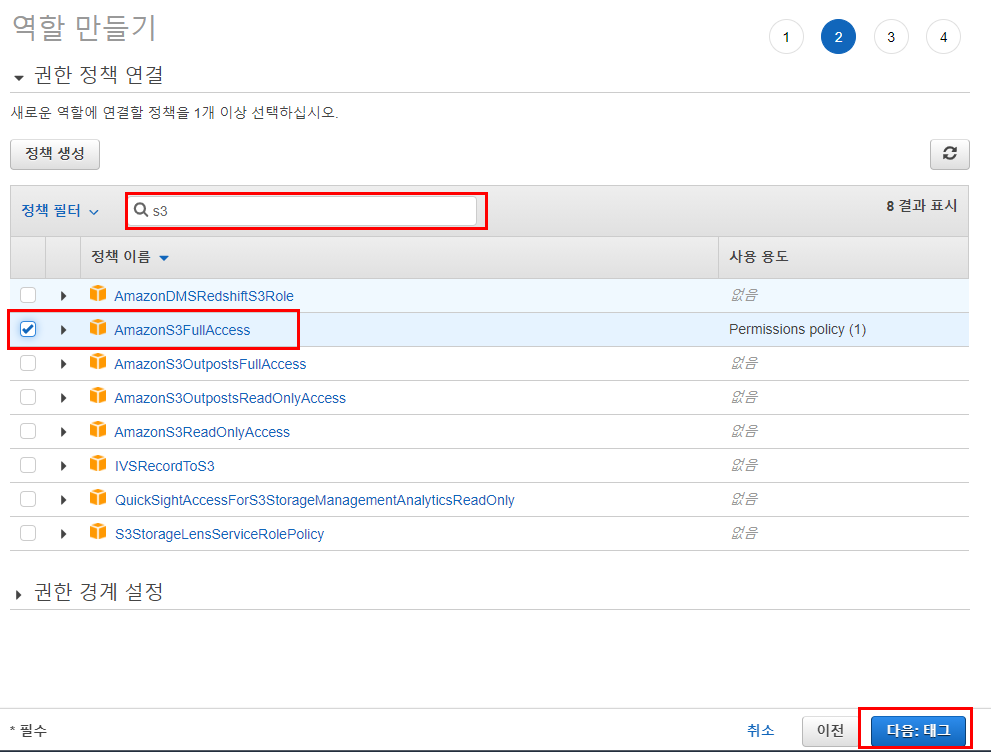Open the AmazonS3FullAccess policy link
The width and height of the screenshot is (991, 752).
(182, 330)
